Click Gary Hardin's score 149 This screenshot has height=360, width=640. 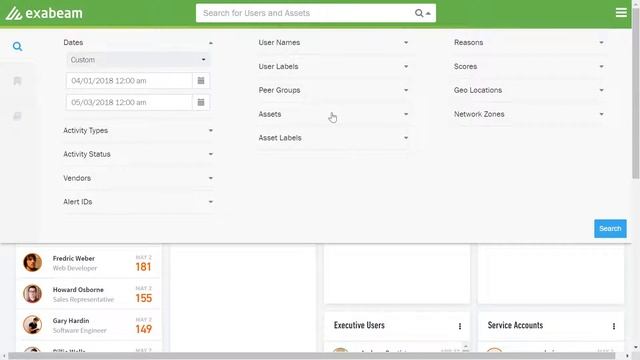point(143,329)
